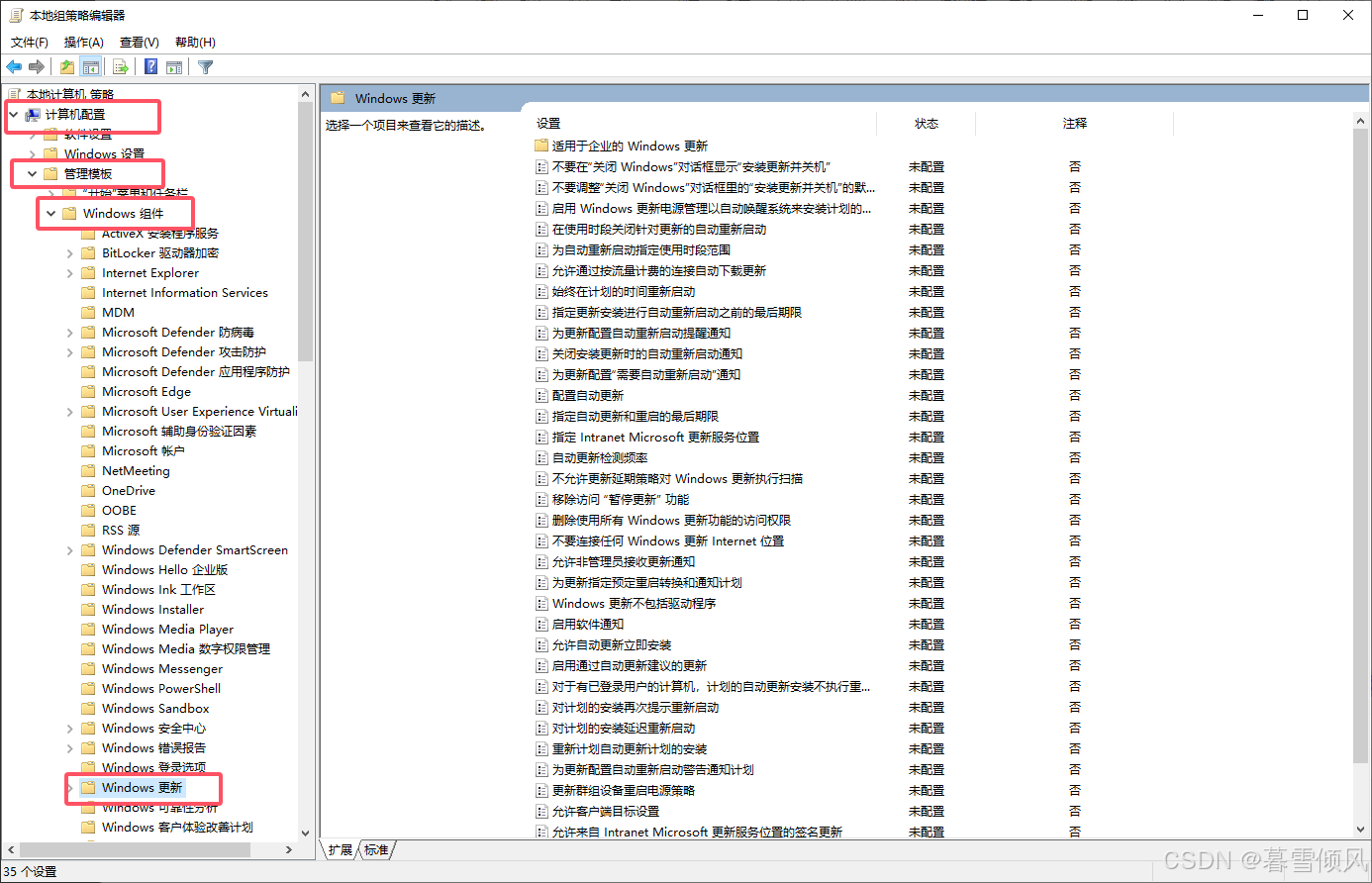Viewport: 1372px width, 883px height.
Task: Click the policy icon beside 自动更新检测频率
Action: (x=541, y=458)
